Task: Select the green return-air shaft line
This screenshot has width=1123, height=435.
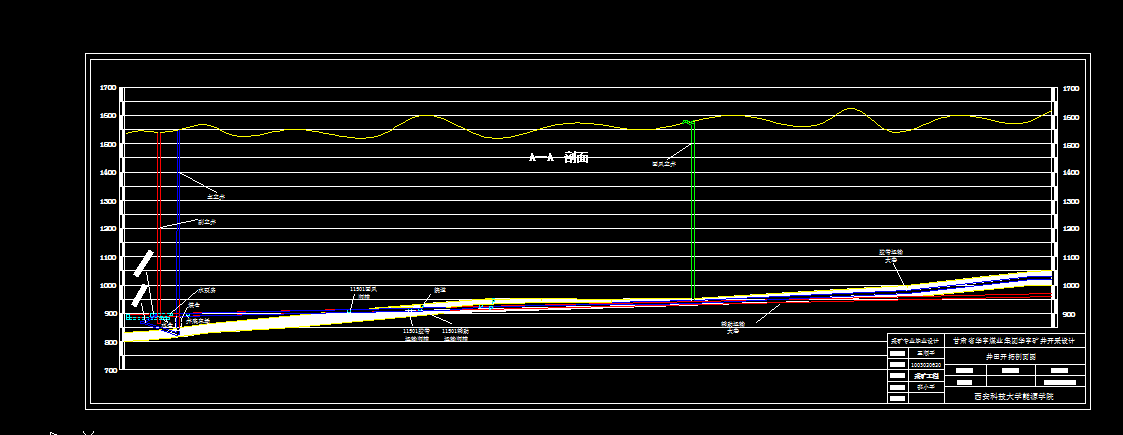Action: (x=693, y=209)
